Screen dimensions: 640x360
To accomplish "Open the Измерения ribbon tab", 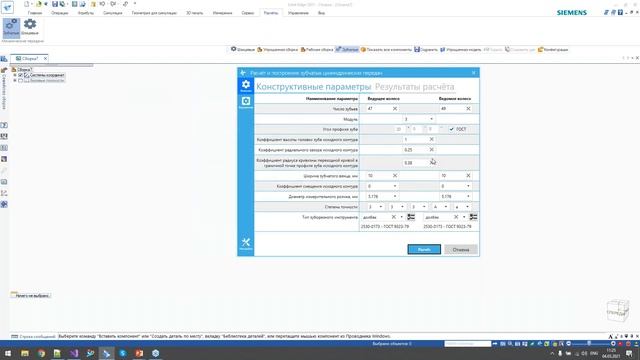I will [x=222, y=13].
